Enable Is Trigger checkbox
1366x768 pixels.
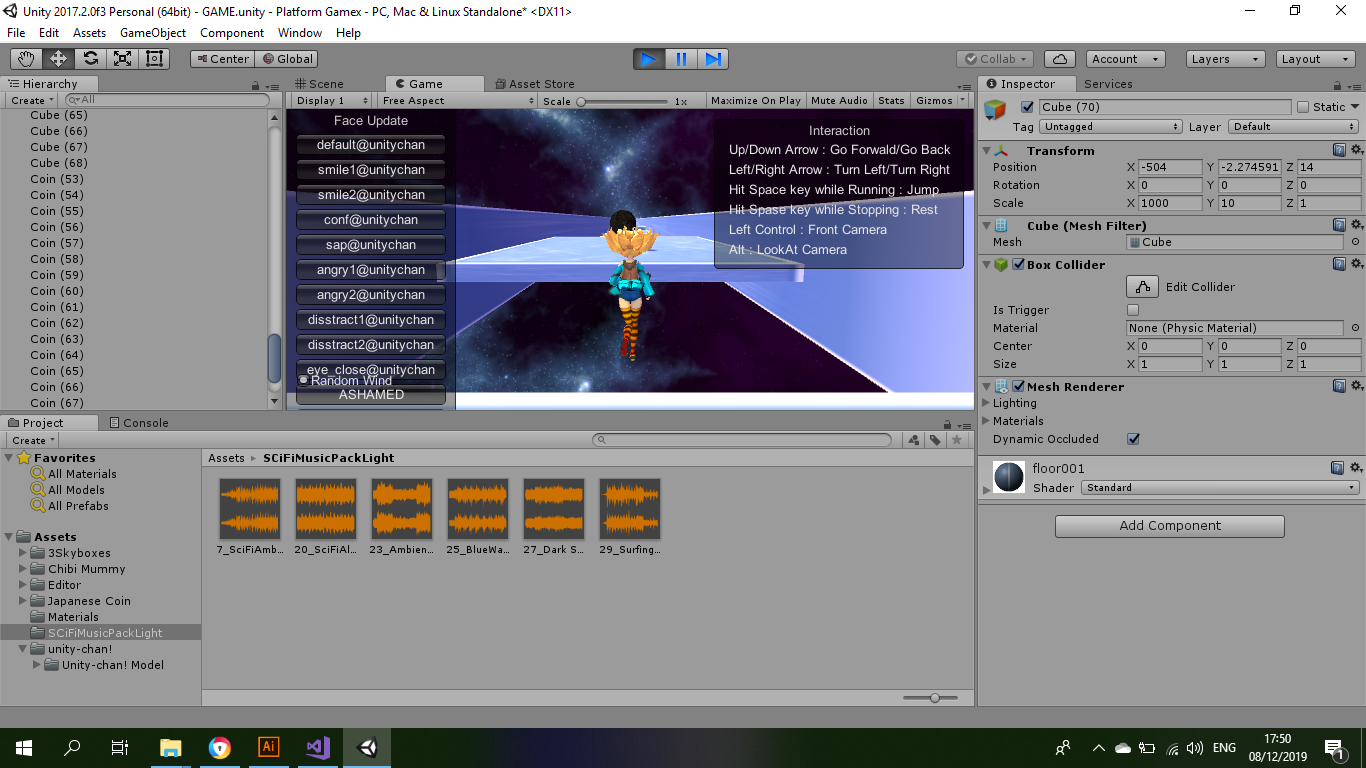pos(1133,310)
